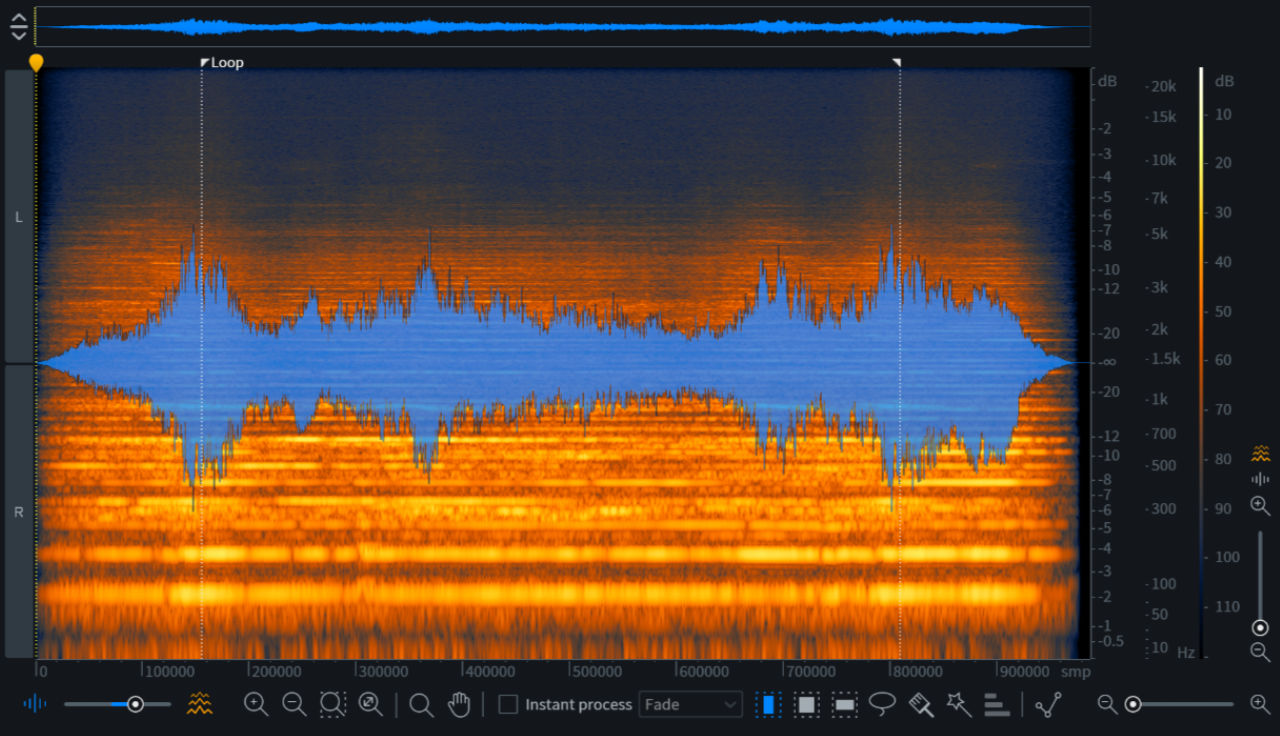The image size is (1280, 736).
Task: Click the loop end marker flag
Action: pos(897,62)
